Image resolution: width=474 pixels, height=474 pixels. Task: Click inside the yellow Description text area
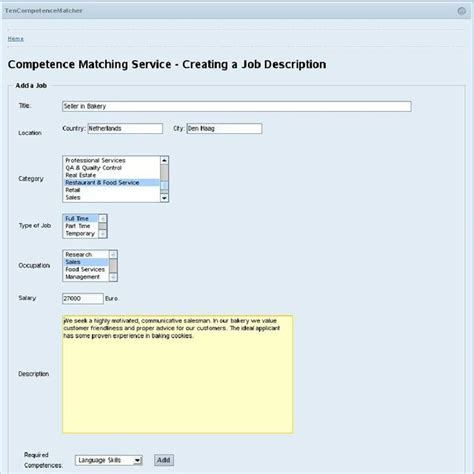point(178,374)
